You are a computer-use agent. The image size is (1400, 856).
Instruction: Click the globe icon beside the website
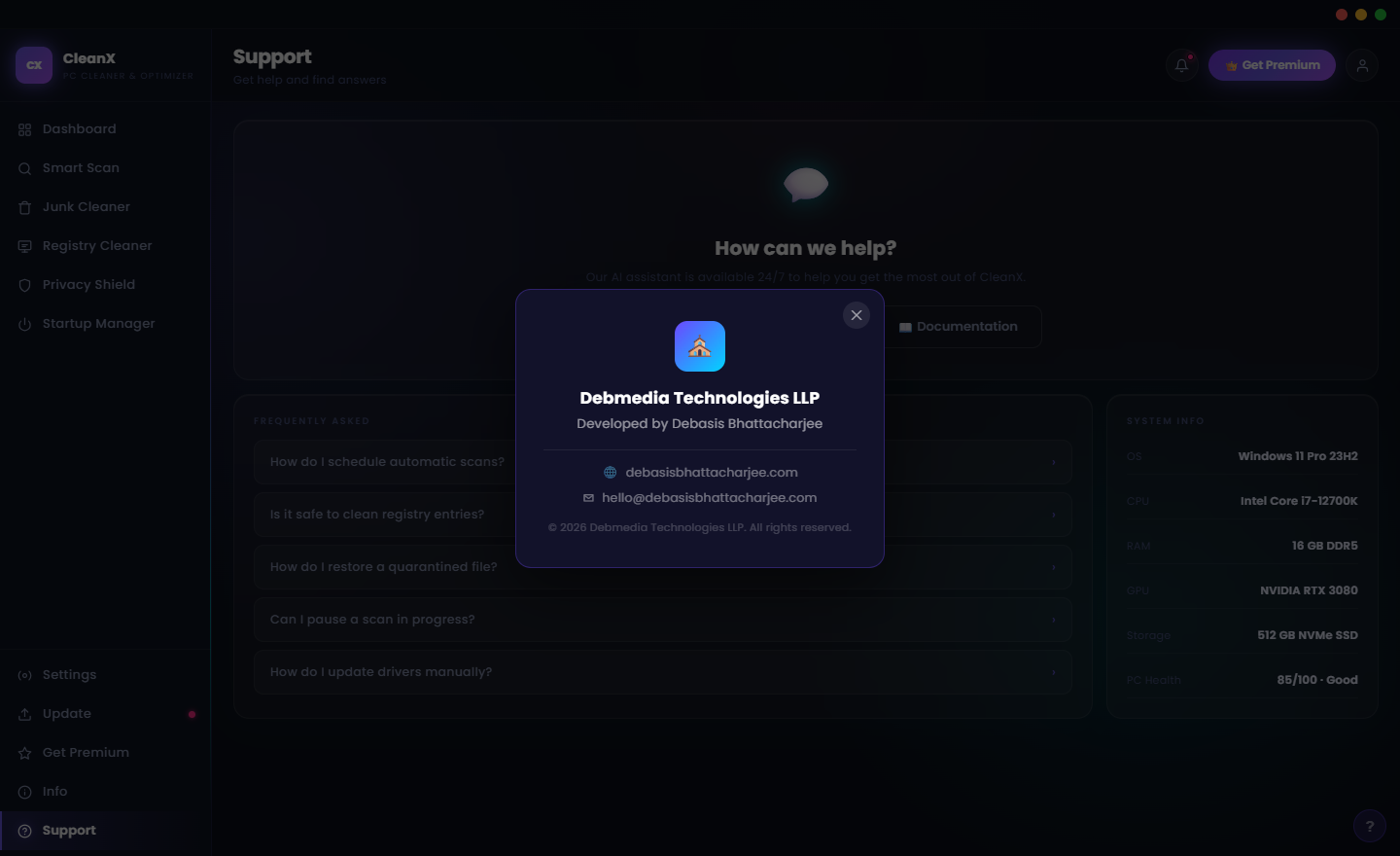coord(611,473)
